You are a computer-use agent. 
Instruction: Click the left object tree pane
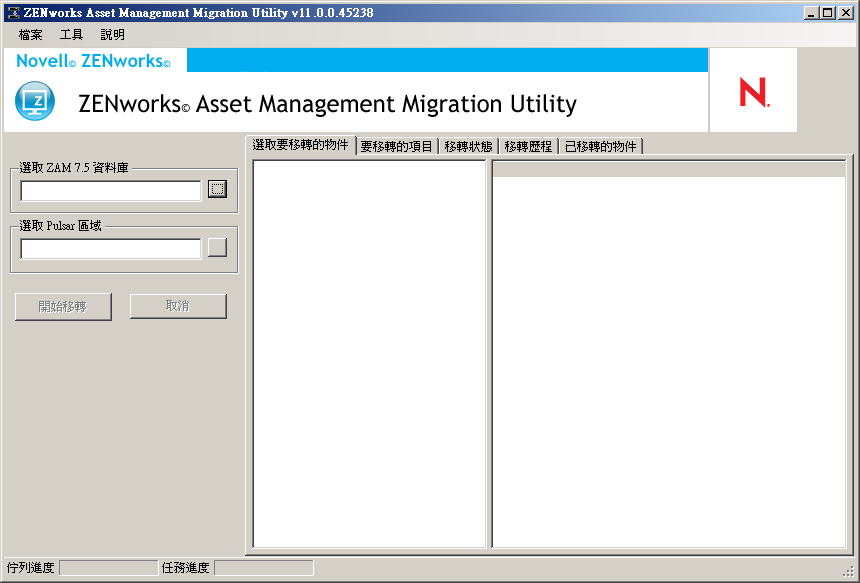point(369,354)
